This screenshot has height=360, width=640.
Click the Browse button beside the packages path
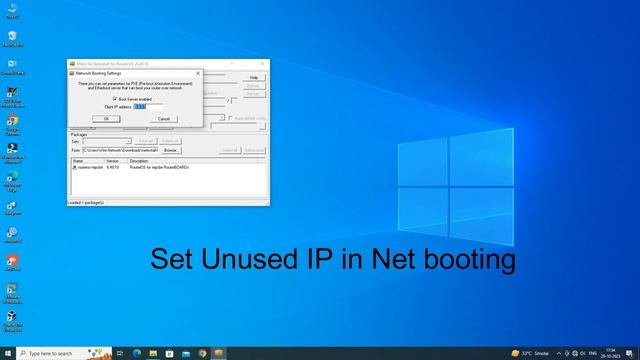pyautogui.click(x=171, y=150)
